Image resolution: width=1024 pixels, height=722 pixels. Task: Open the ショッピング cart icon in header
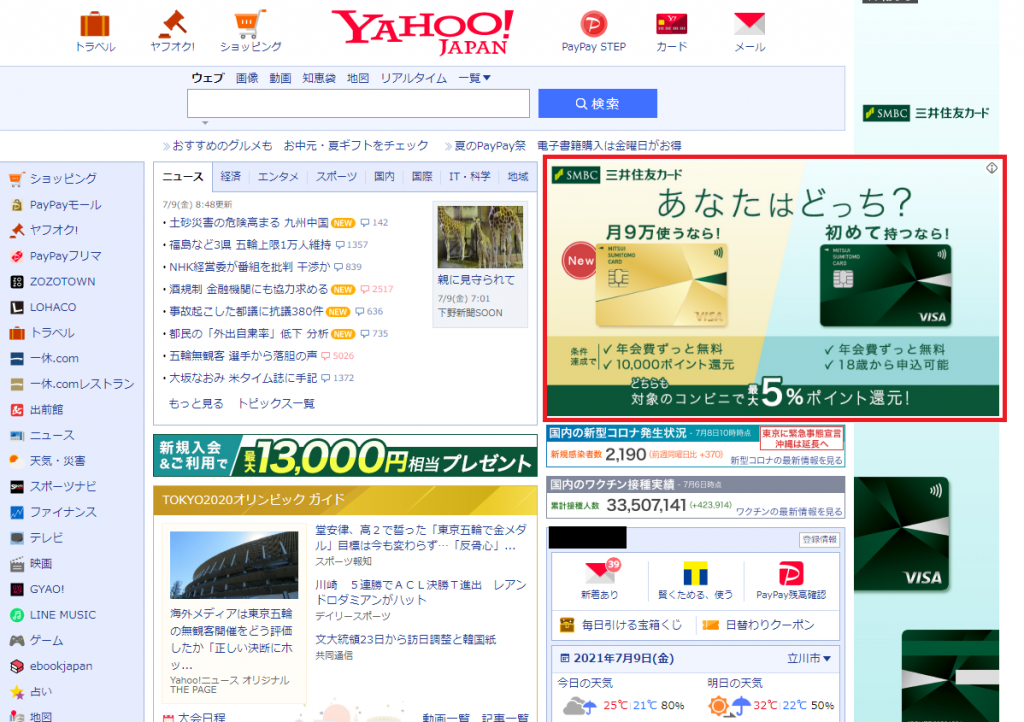coord(250,24)
